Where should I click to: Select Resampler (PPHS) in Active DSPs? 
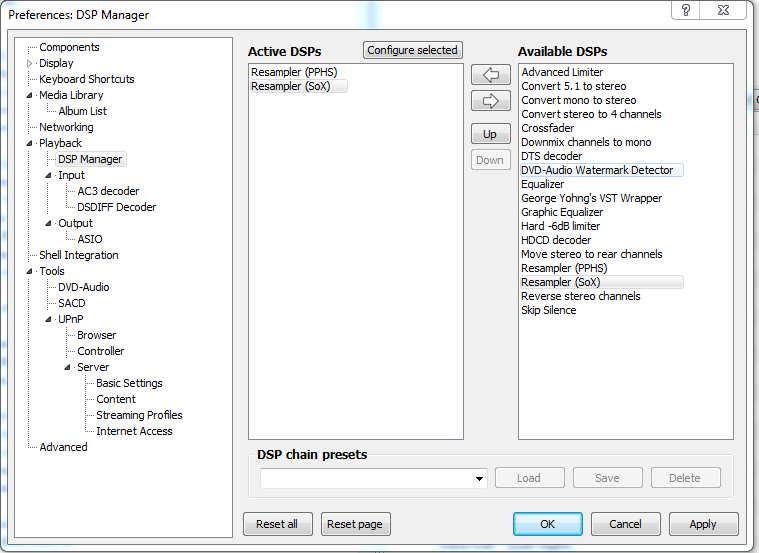[294, 72]
